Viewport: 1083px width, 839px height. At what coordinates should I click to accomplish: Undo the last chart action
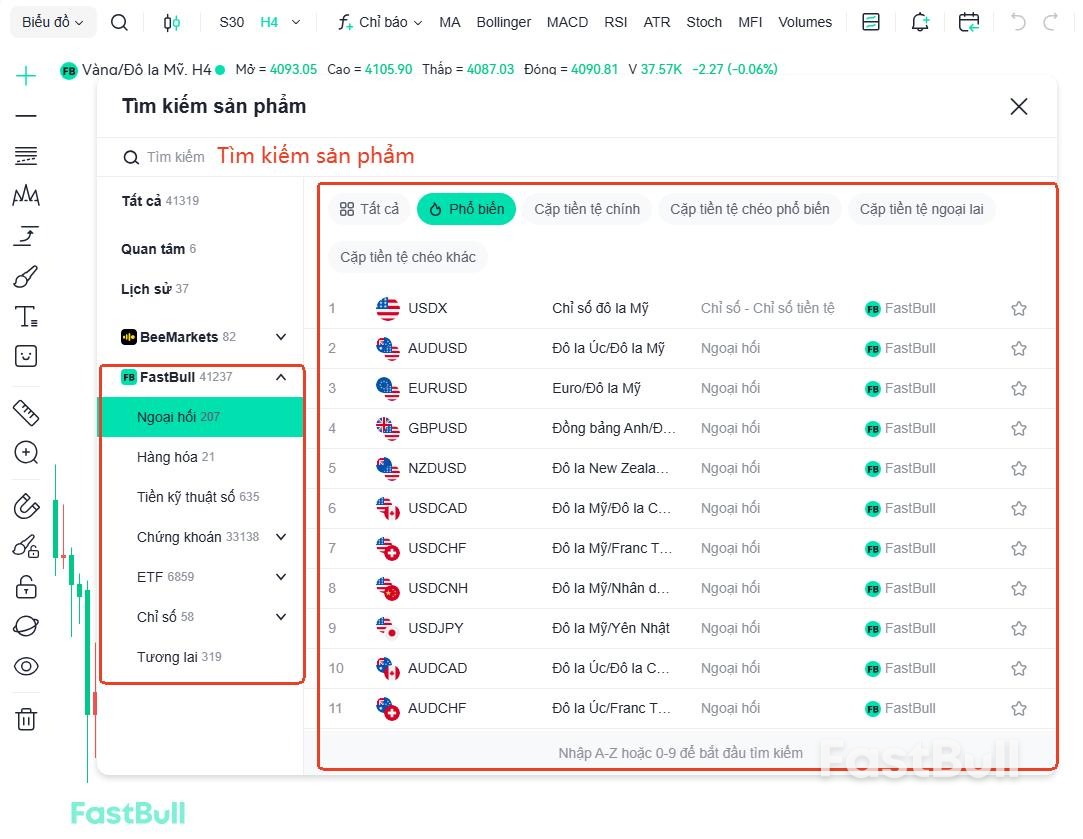[1018, 22]
